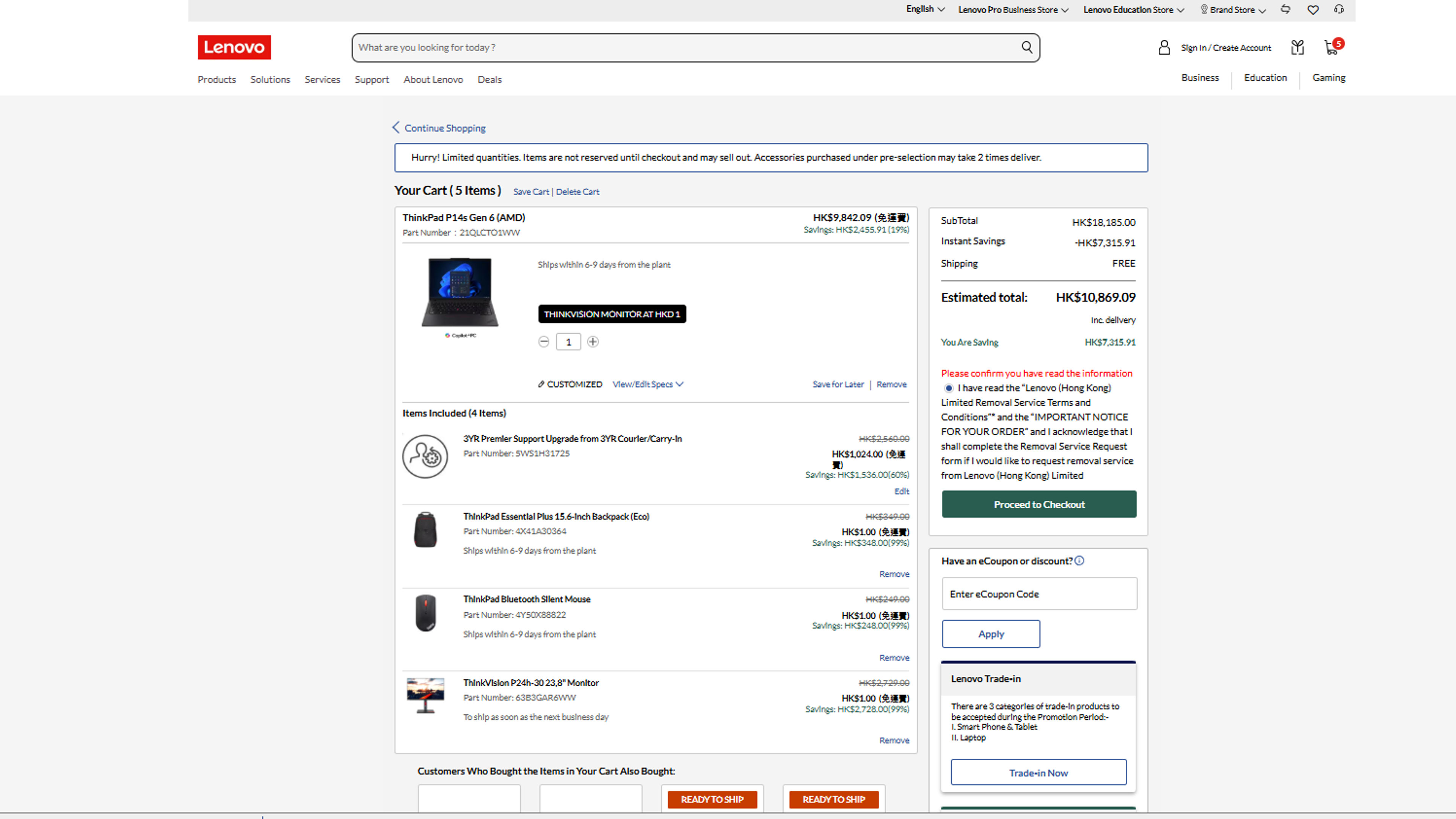1456x819 pixels.
Task: Click Delete Cart link
Action: [x=577, y=192]
